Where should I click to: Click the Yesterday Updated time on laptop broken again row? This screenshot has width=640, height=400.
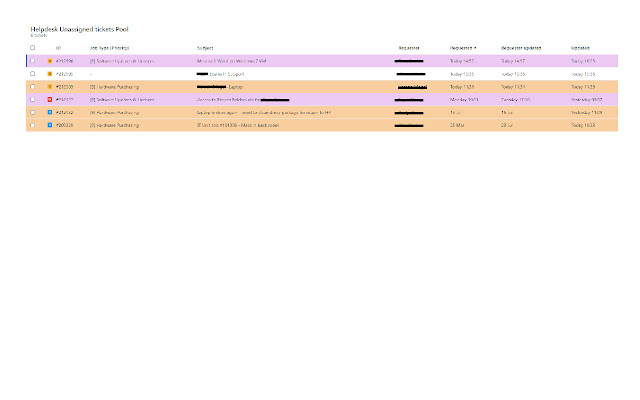click(587, 112)
